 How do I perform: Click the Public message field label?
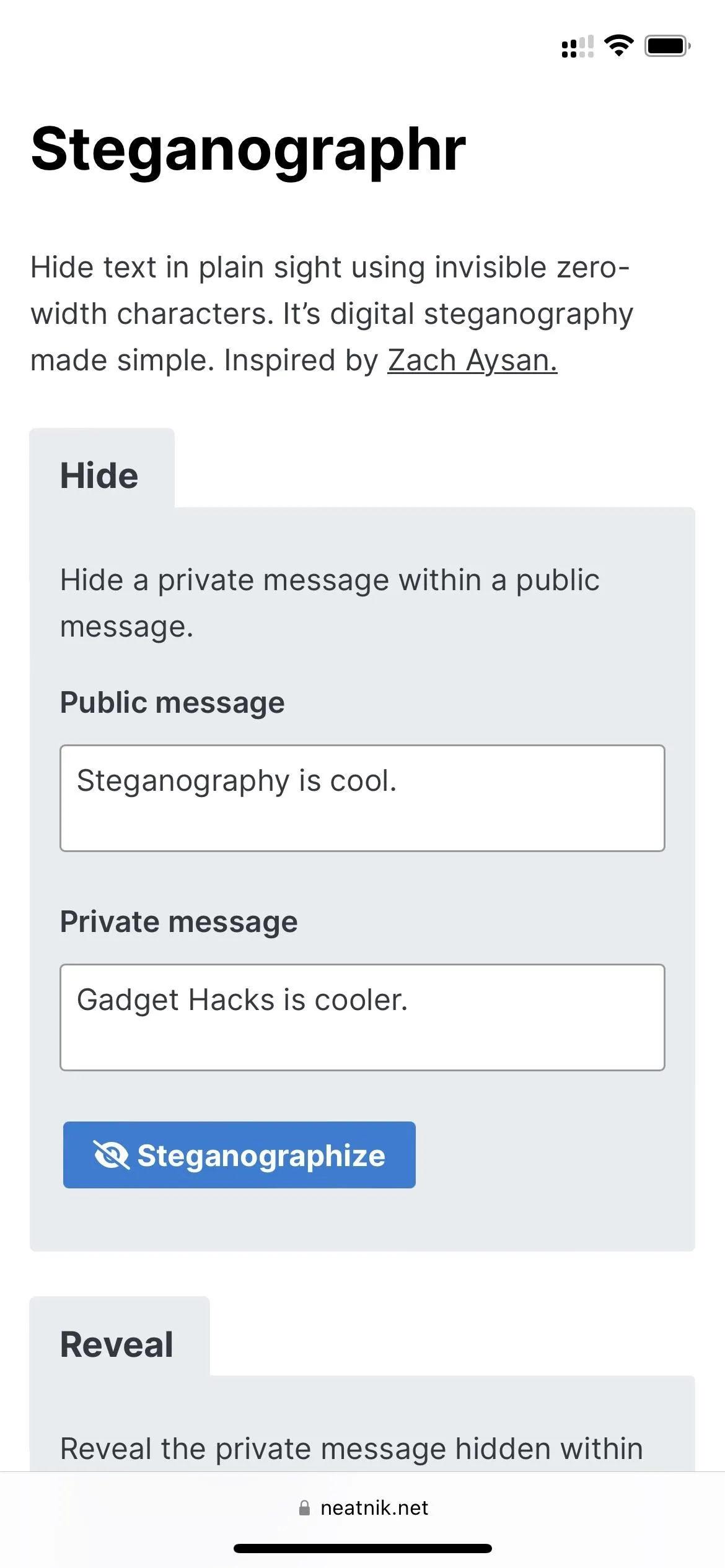(172, 702)
